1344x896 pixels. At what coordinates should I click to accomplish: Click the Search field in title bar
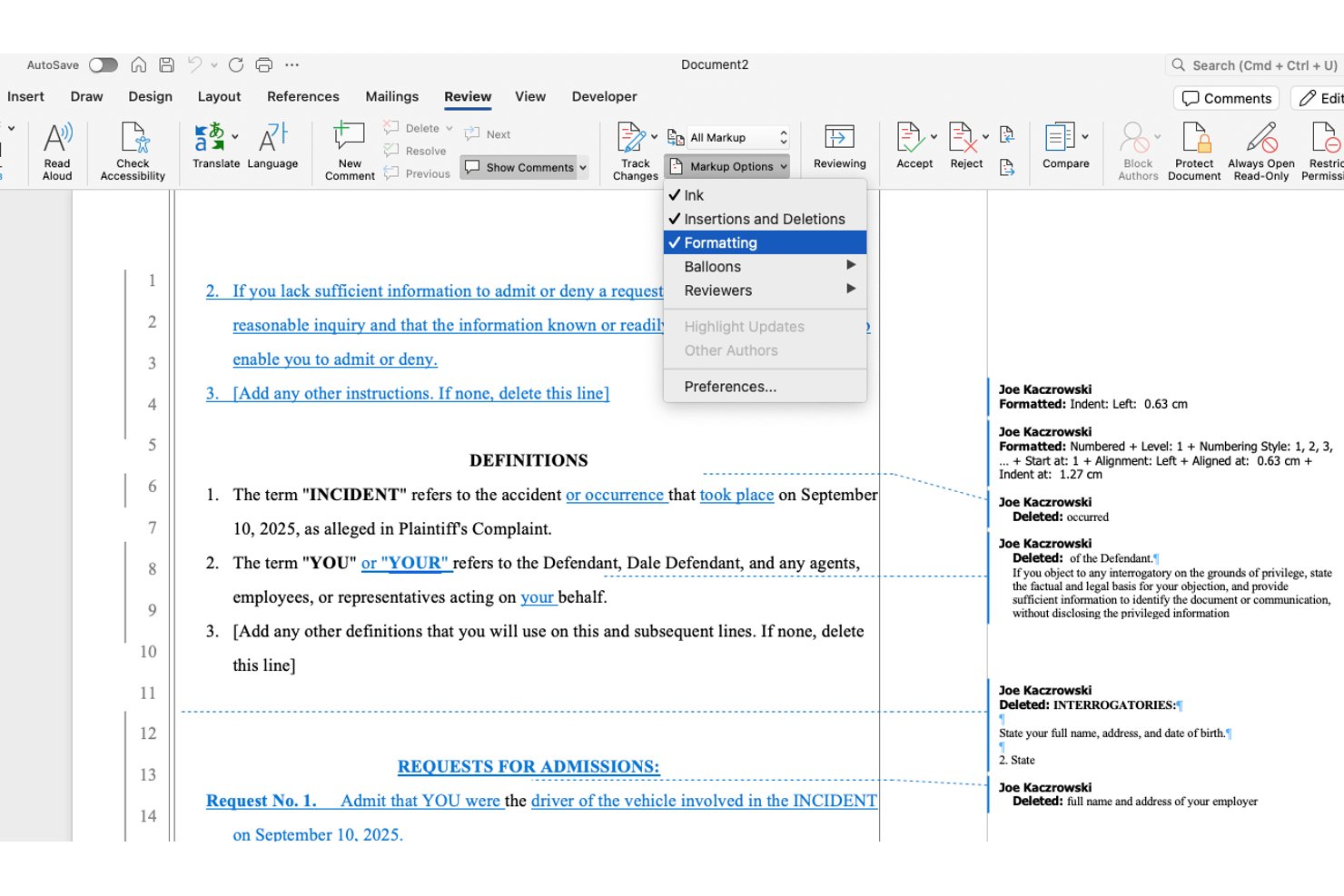[x=1255, y=65]
